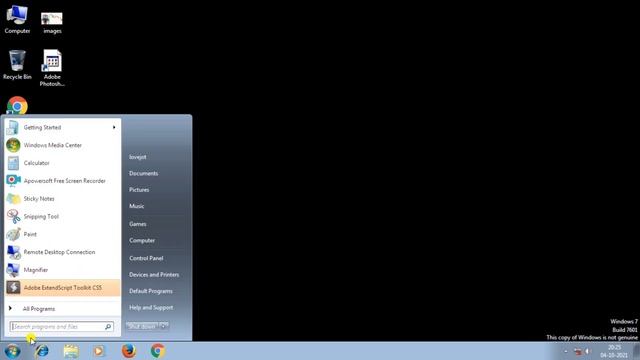Open Pictures from Start menu
This screenshot has width=640, height=360.
coord(139,190)
